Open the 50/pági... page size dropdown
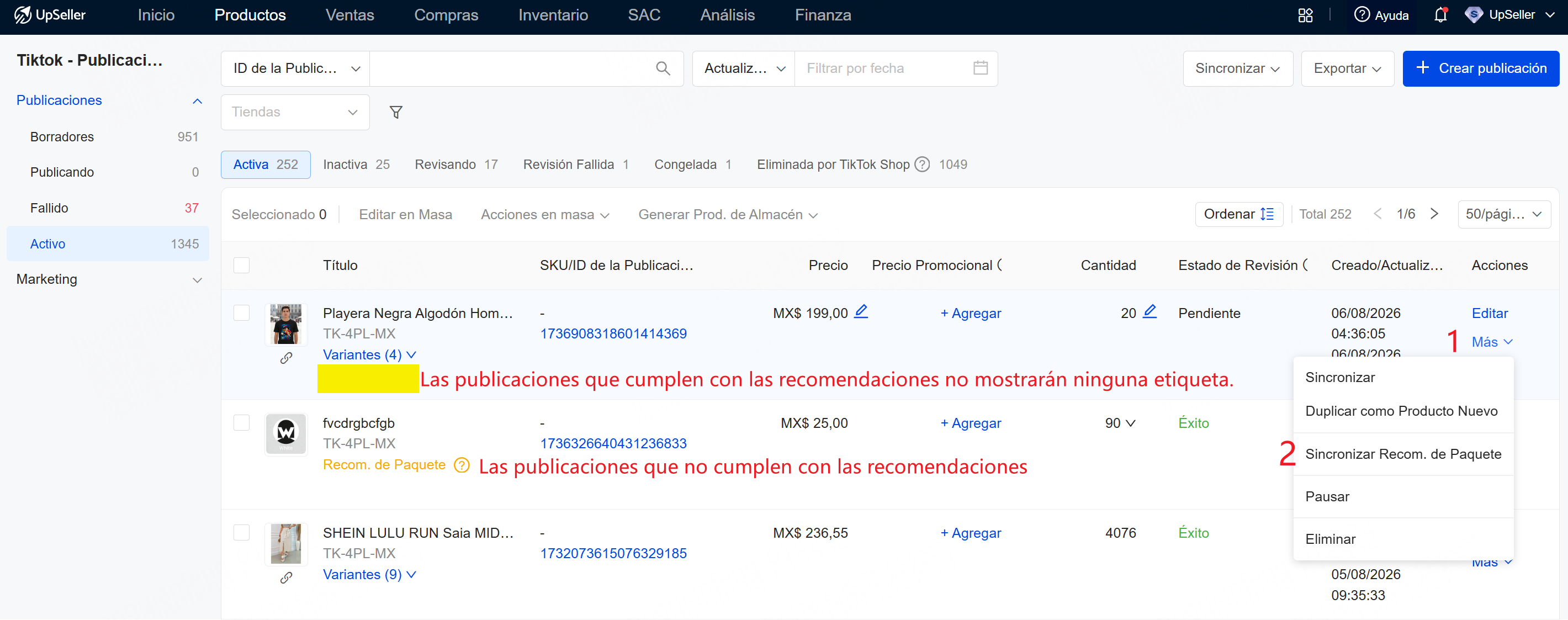 coord(1503,214)
